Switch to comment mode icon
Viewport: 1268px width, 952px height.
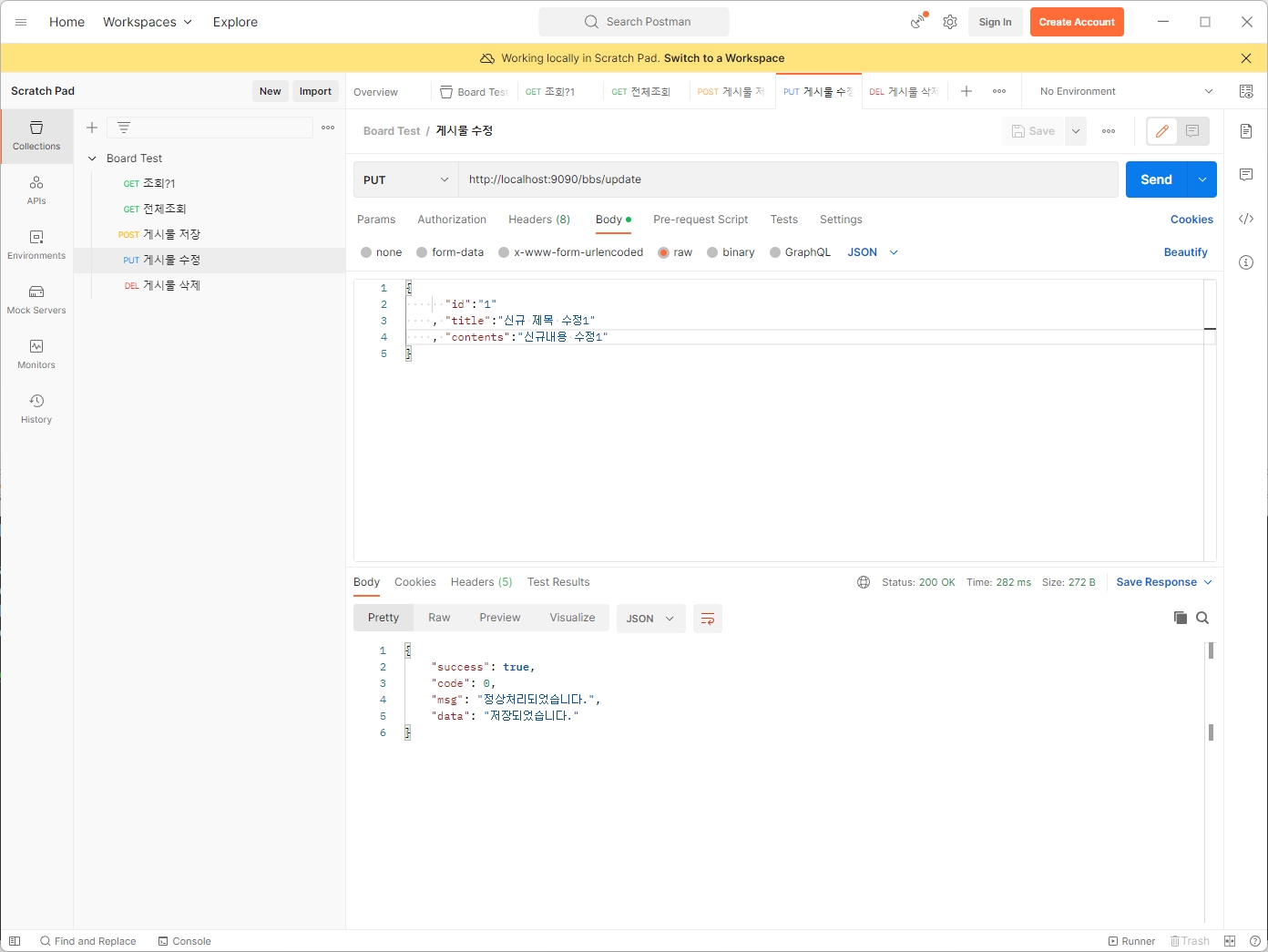[1192, 131]
